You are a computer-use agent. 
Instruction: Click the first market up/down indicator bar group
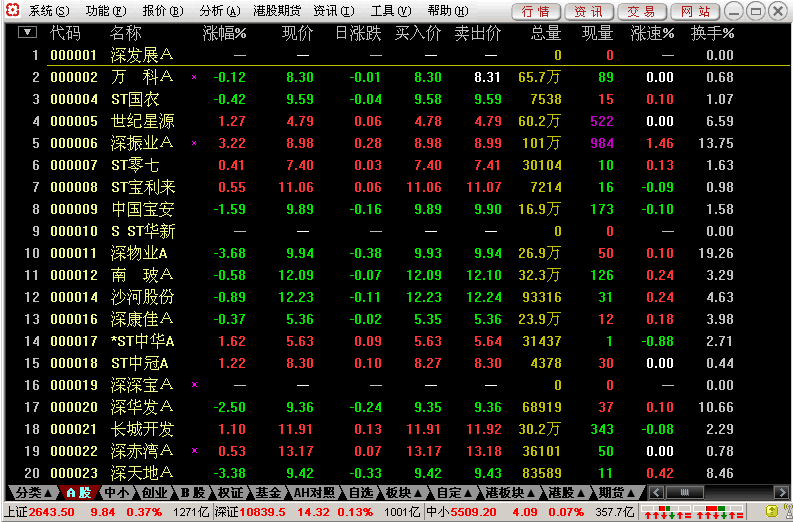click(667, 511)
